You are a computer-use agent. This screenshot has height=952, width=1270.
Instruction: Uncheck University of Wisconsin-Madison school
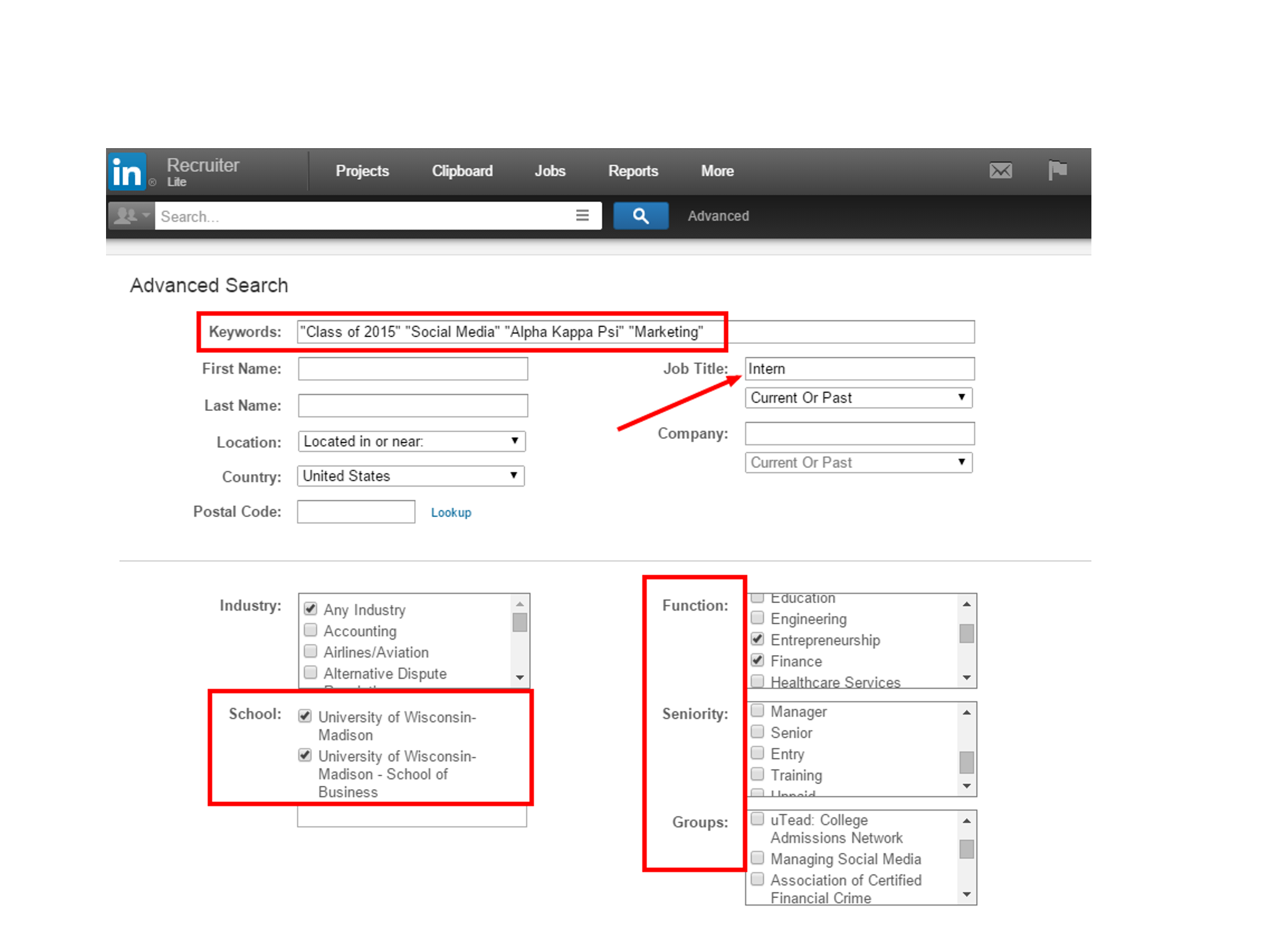304,716
